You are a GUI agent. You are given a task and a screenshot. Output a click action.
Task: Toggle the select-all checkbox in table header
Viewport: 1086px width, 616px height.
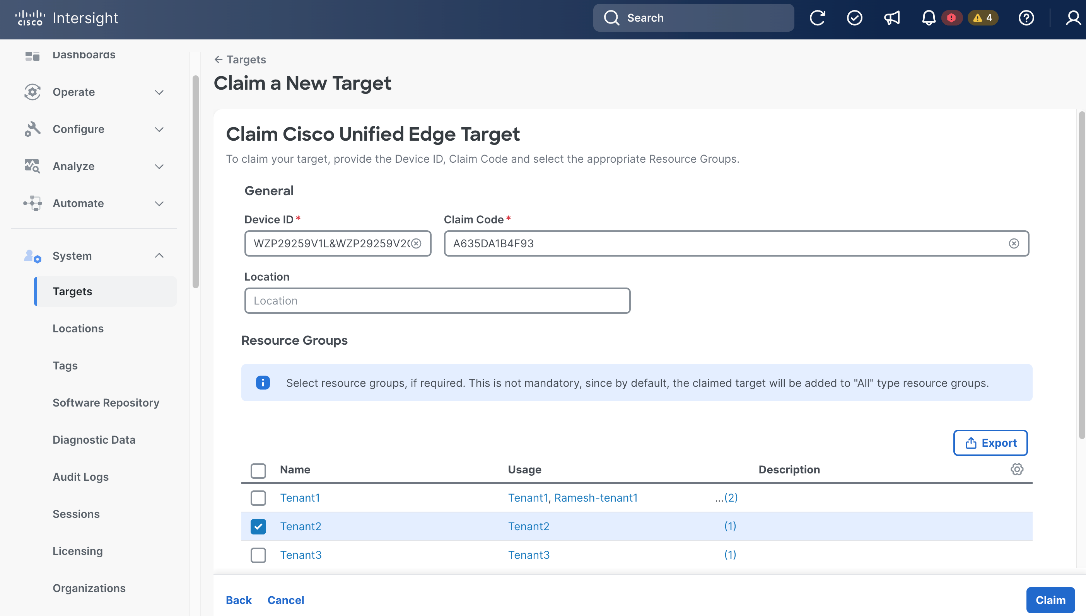(x=258, y=470)
